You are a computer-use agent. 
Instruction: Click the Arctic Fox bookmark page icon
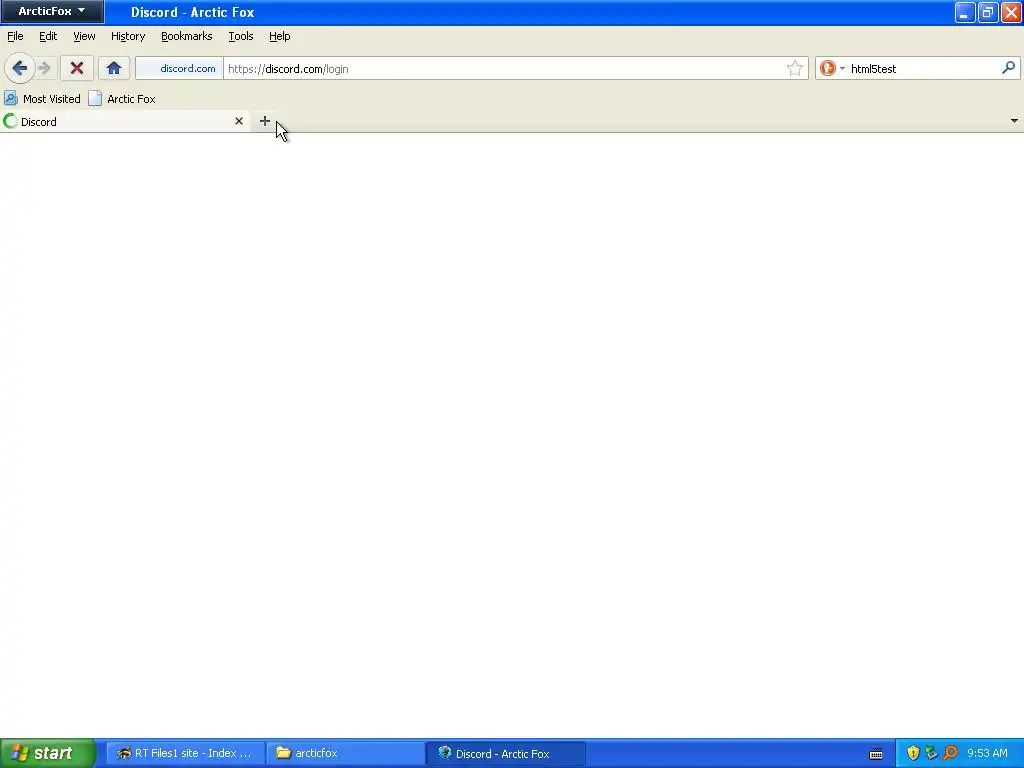(x=95, y=99)
